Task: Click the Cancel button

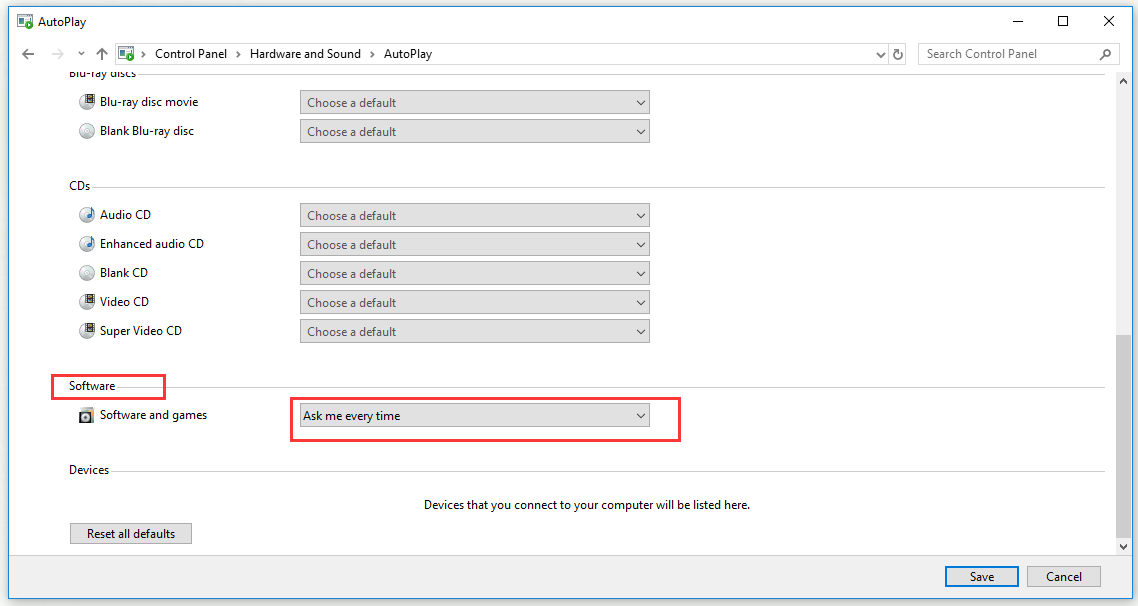Action: coord(1063,576)
